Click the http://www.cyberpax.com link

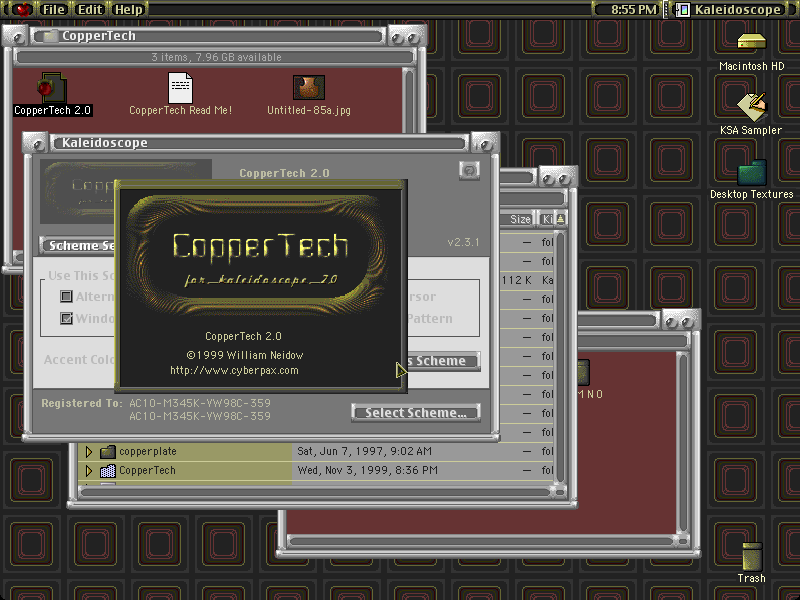[234, 370]
